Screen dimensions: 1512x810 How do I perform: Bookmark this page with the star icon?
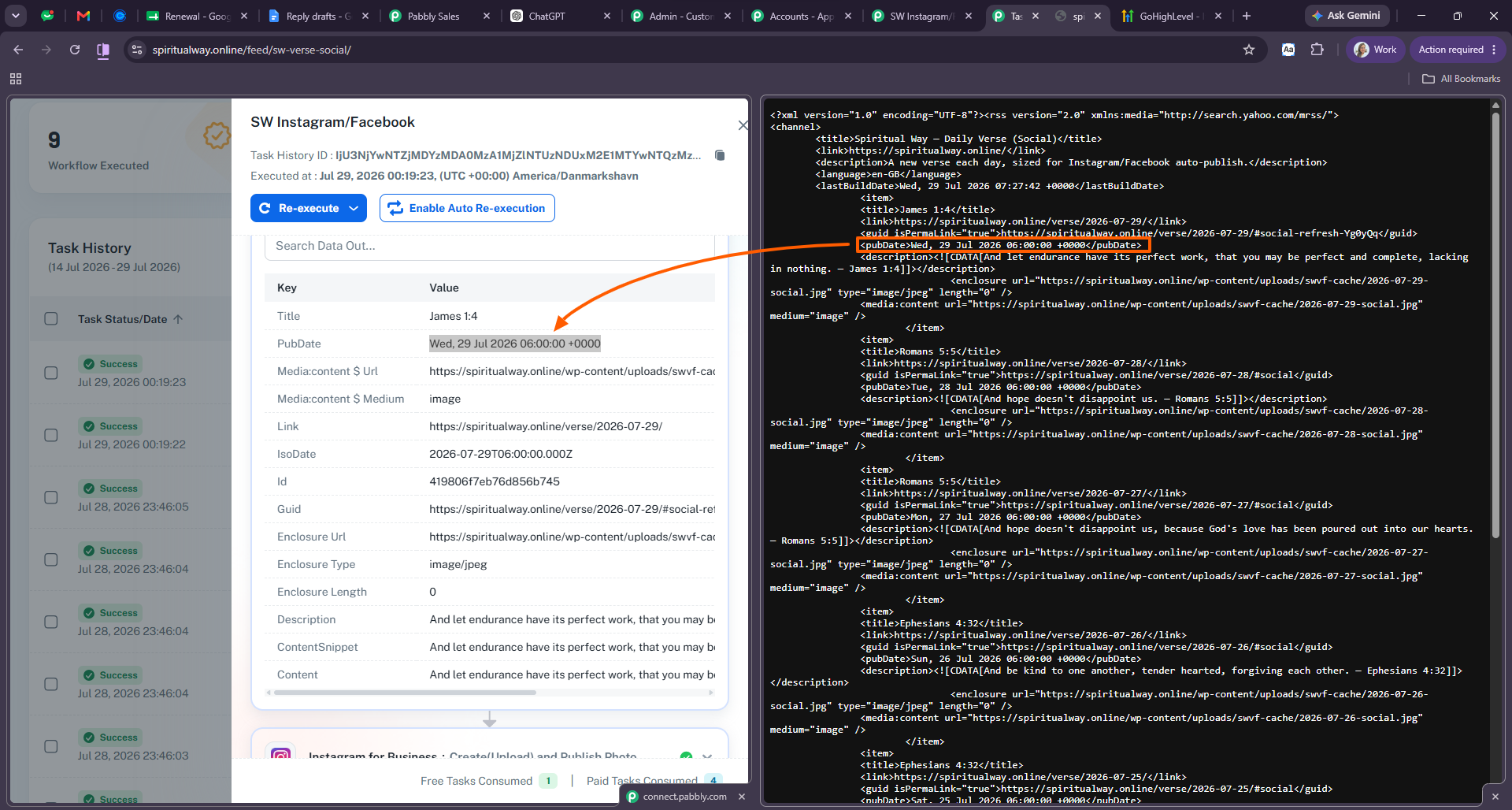(1249, 50)
